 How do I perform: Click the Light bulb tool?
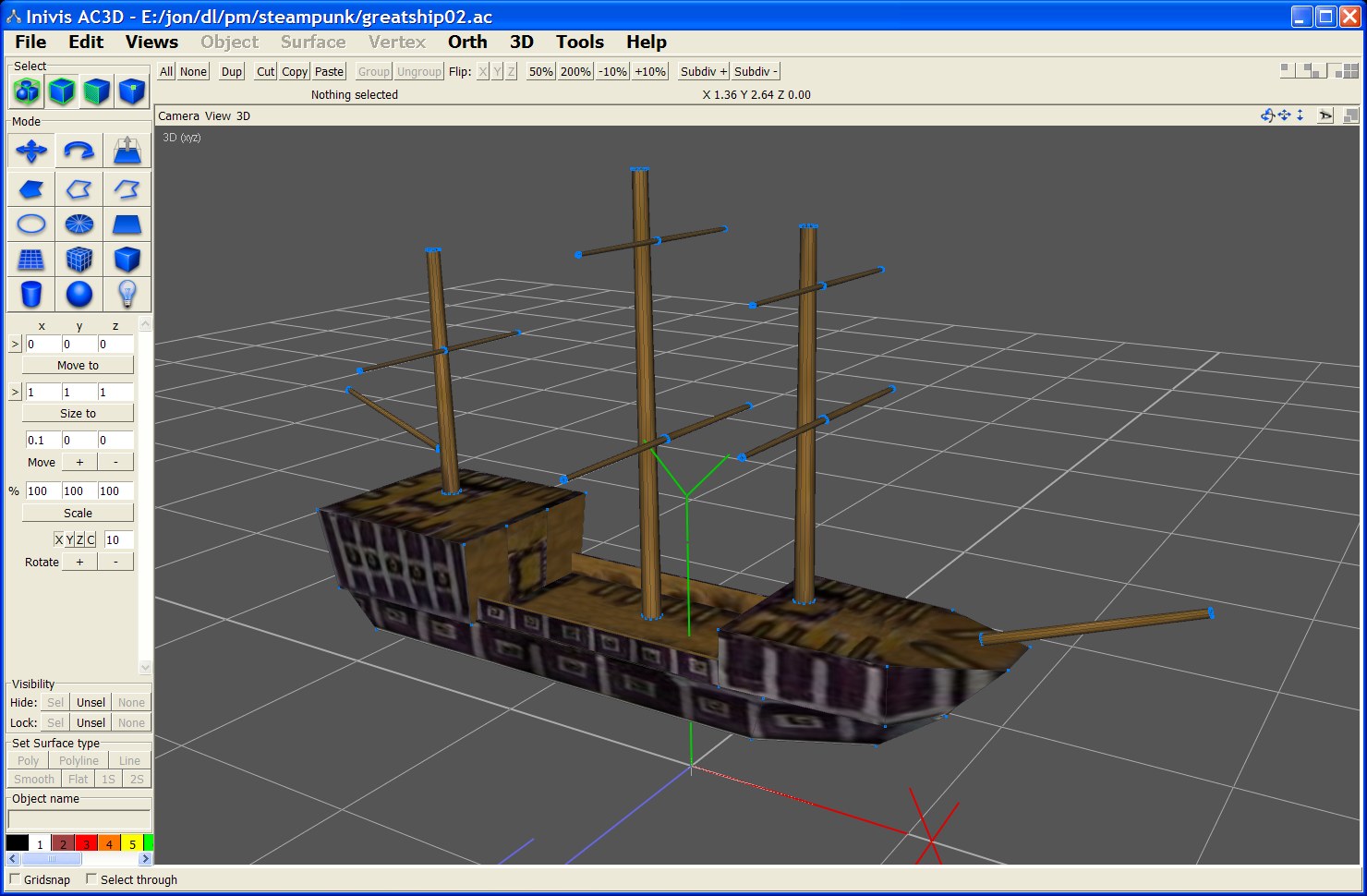[127, 295]
